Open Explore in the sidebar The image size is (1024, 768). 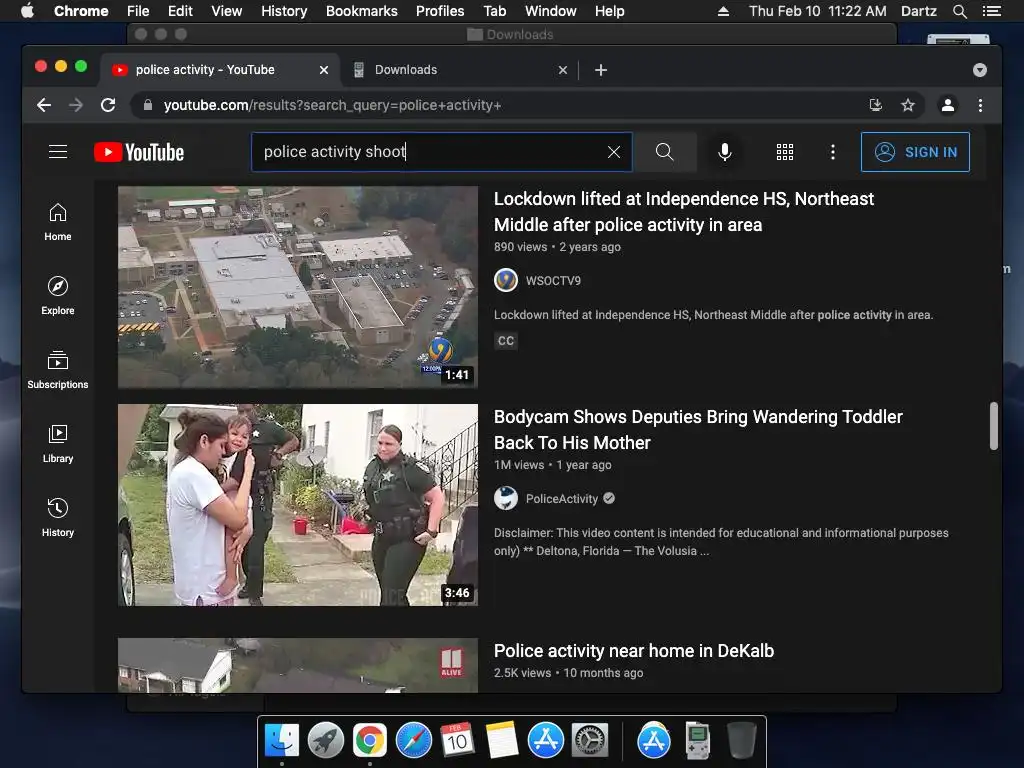(x=58, y=296)
